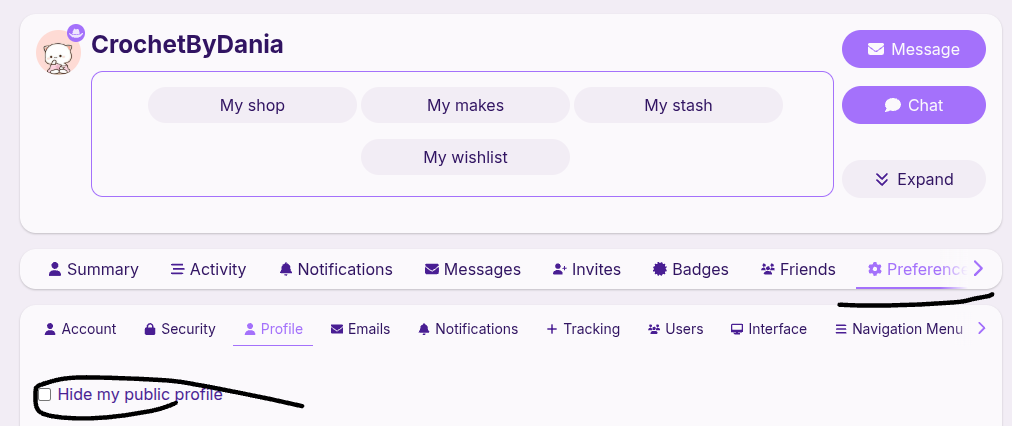Open the Emails preferences sub-tab

click(x=360, y=329)
